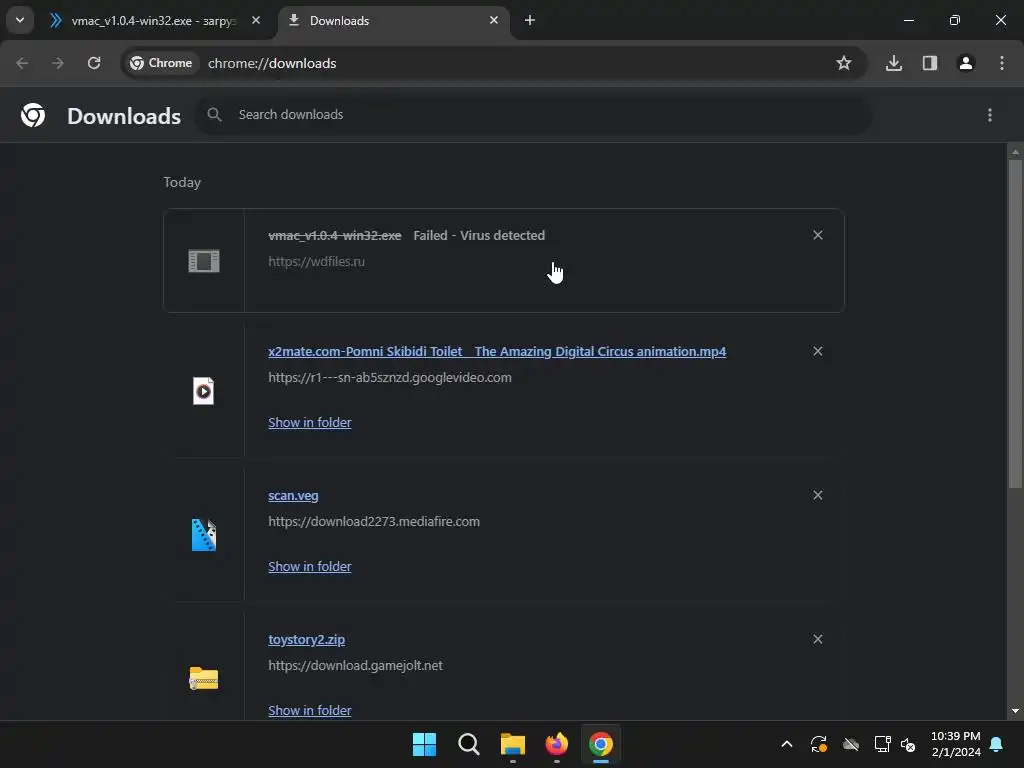1024x768 pixels.
Task: Open the browser side panel
Action: point(930,63)
